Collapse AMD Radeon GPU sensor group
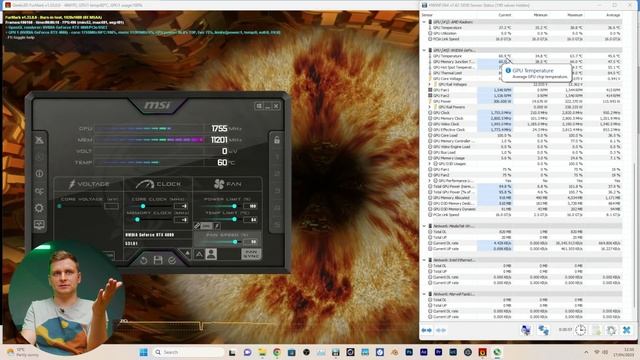The width and height of the screenshot is (640, 360). (424, 22)
